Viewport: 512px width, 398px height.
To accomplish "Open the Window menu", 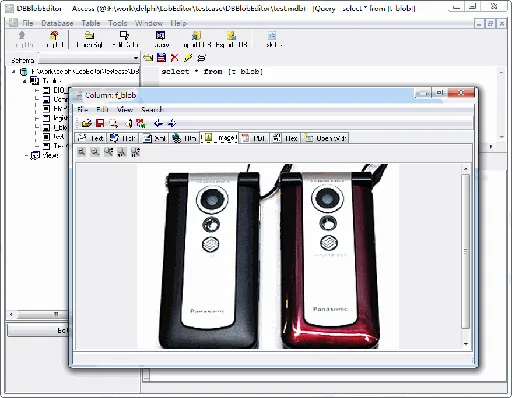I will coord(149,23).
